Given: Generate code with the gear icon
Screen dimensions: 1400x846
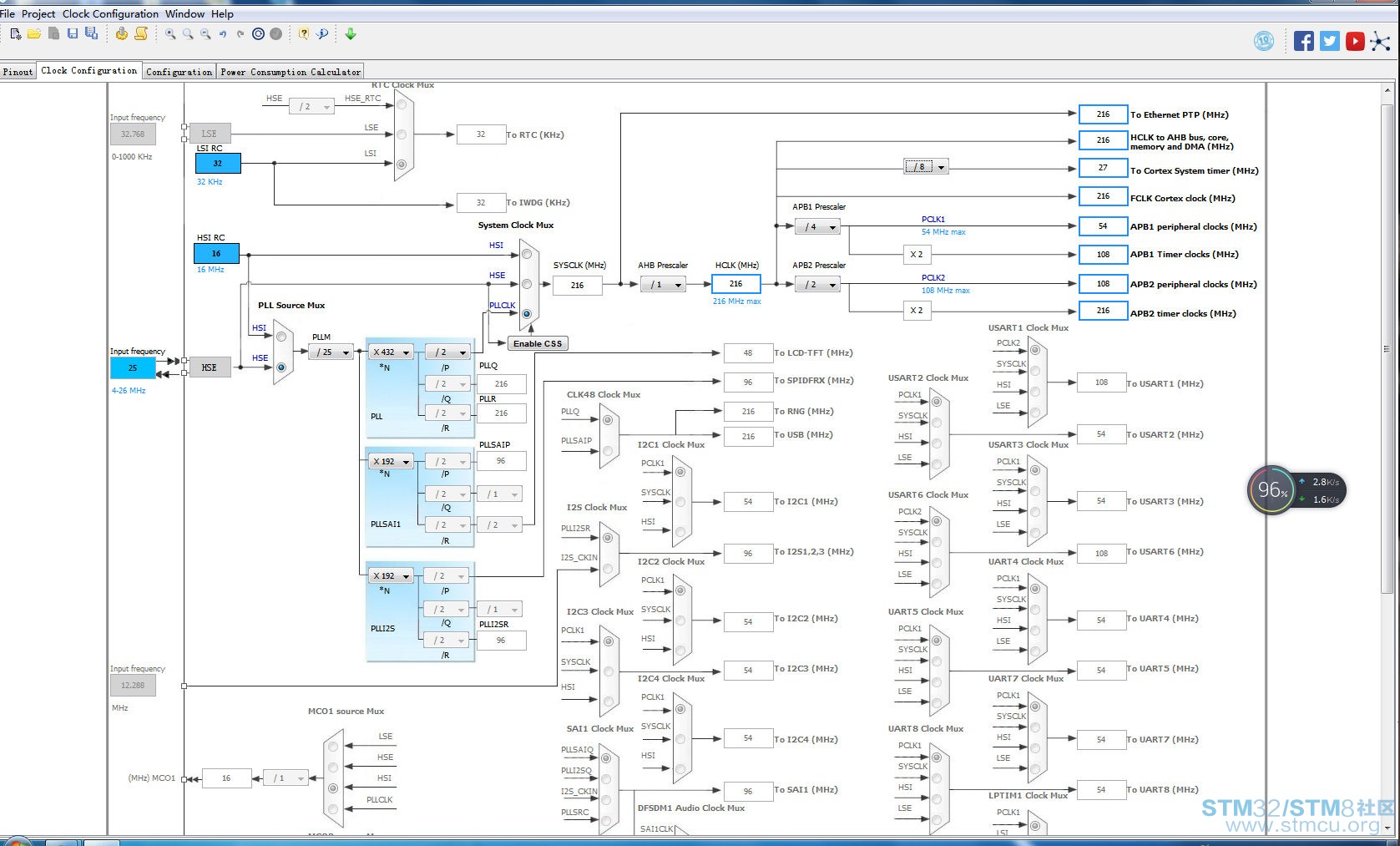Looking at the screenshot, I should [122, 34].
